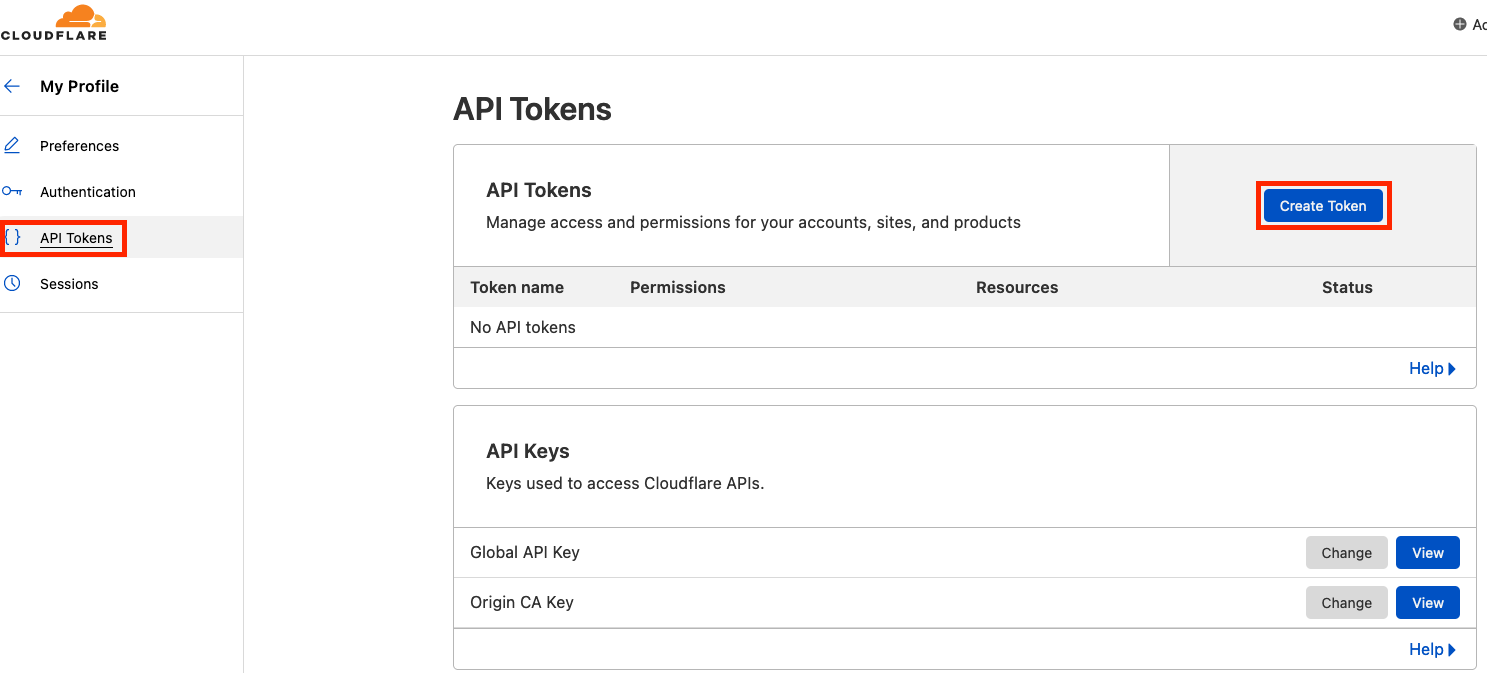Click the Help arrow icon under the token table

[x=1451, y=368]
